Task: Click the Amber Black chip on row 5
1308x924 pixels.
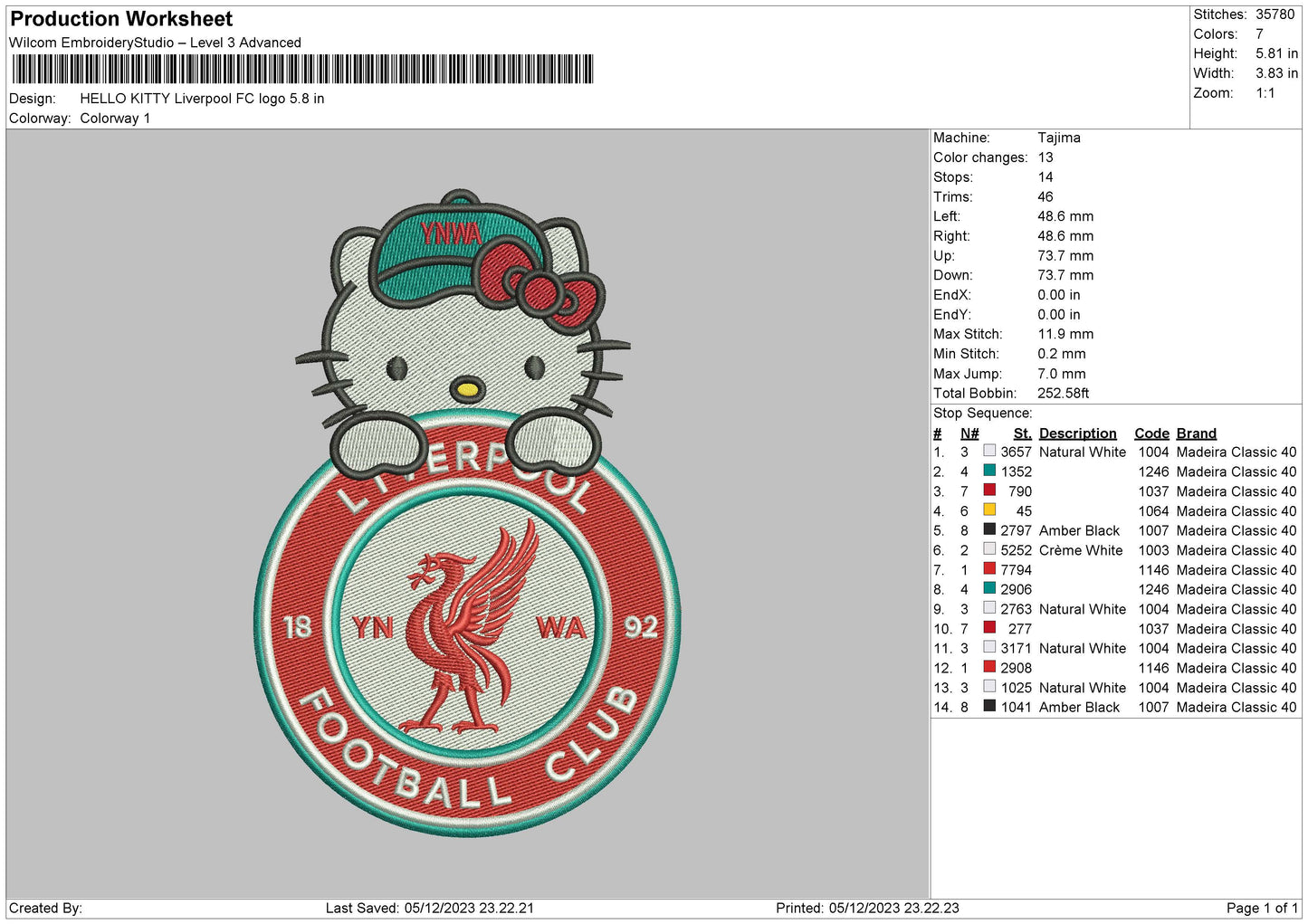Action: coord(989,529)
